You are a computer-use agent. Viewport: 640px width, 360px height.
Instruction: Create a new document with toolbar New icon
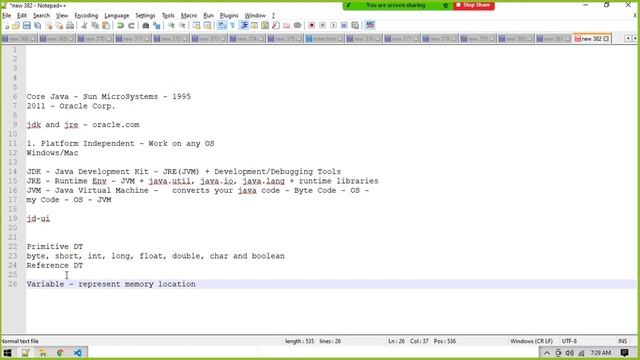click(x=6, y=25)
